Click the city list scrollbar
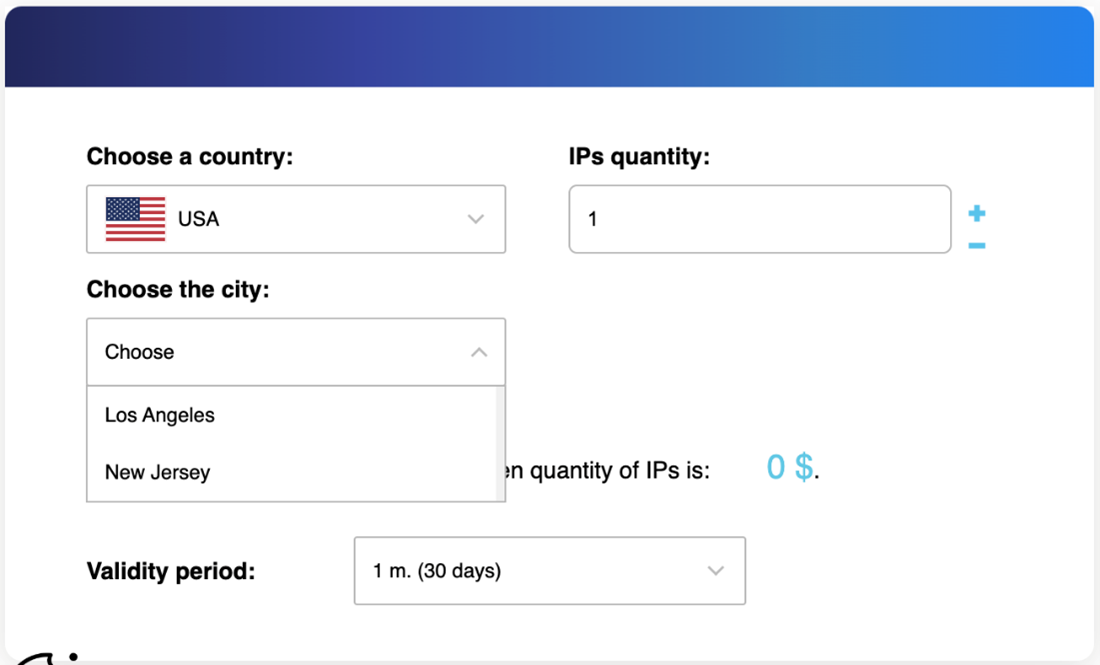Viewport: 1100px width, 665px height. click(x=500, y=443)
